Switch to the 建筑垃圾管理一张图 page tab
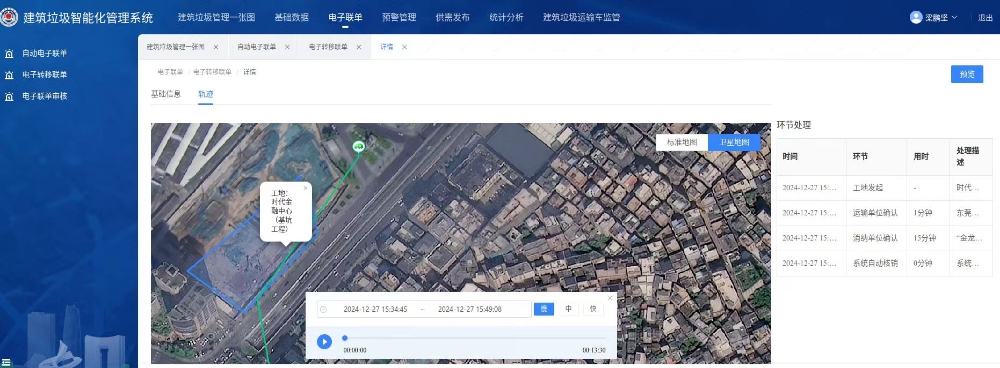This screenshot has width=1000, height=368. coord(176,47)
